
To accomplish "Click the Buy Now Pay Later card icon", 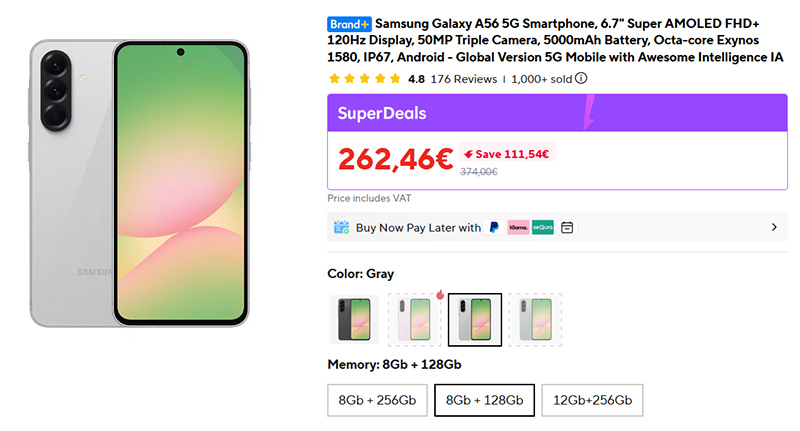I will [341, 228].
